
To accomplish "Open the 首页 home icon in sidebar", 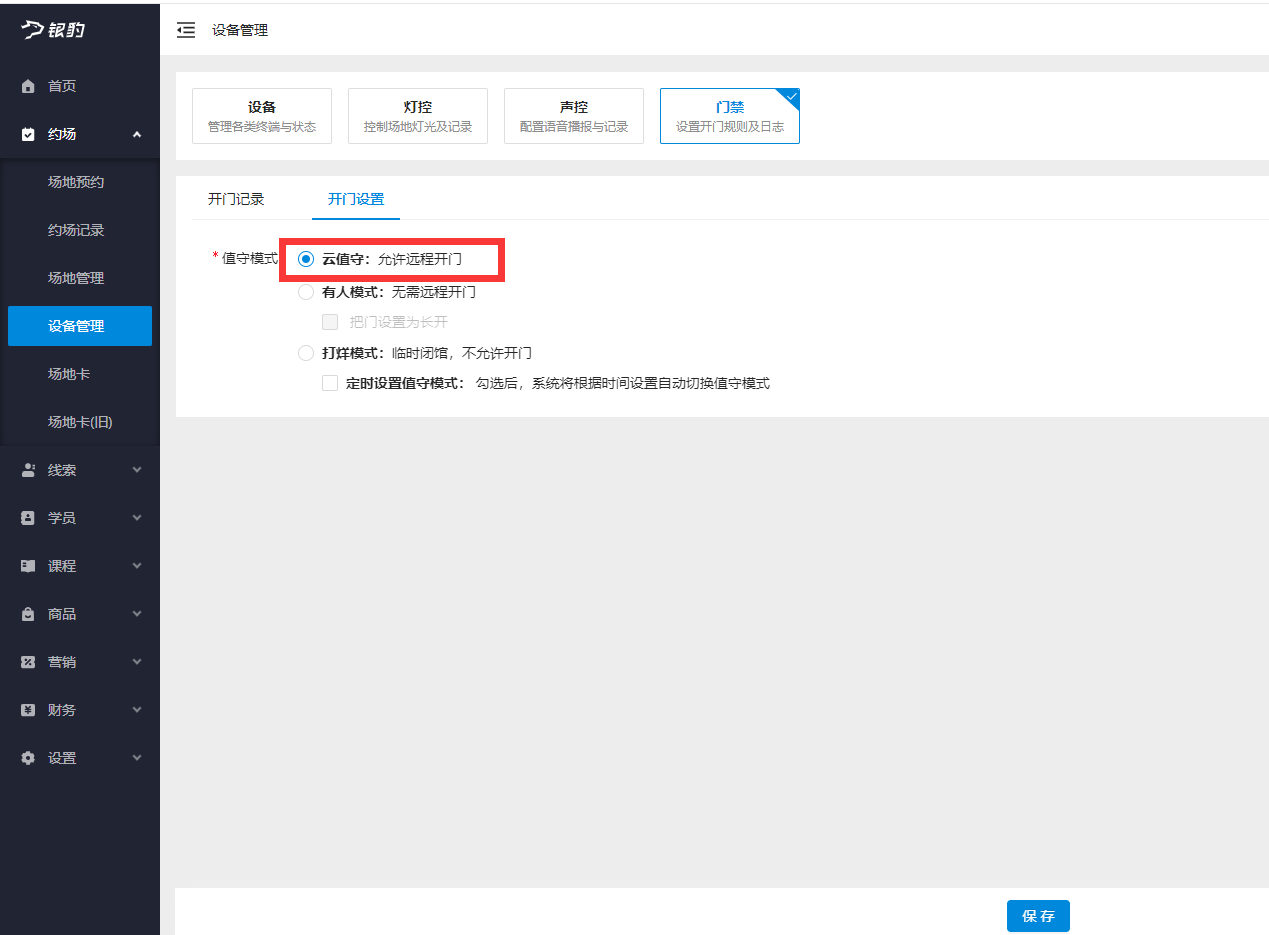I will (29, 85).
